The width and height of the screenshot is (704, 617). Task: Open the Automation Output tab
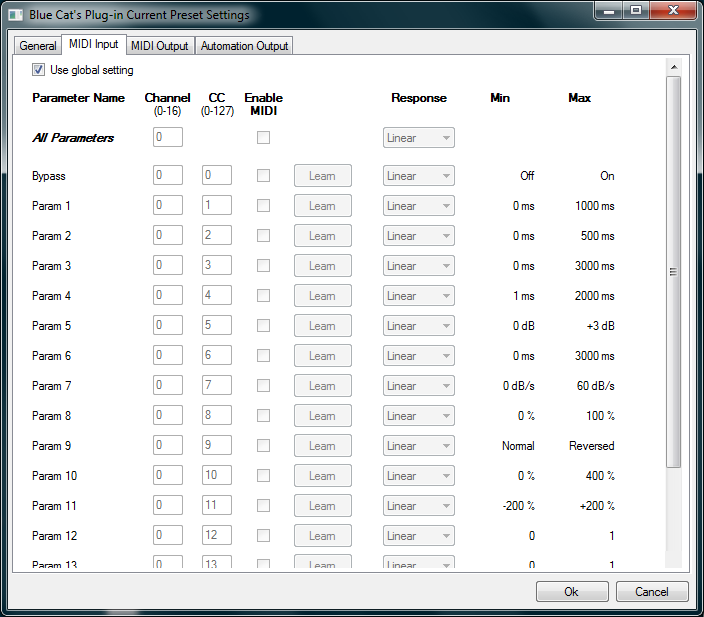click(x=244, y=46)
